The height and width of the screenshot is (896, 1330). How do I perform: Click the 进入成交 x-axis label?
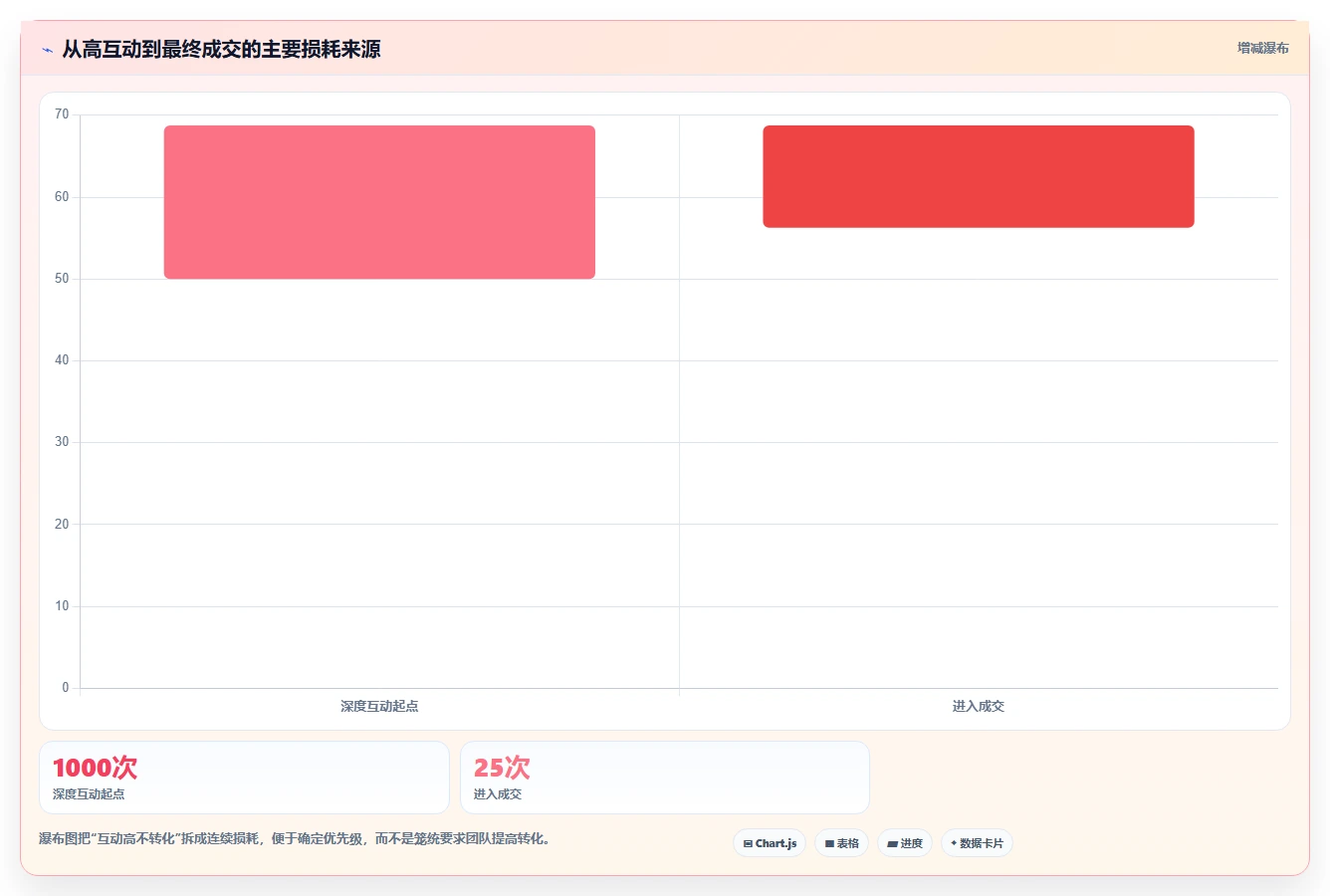pyautogui.click(x=979, y=706)
